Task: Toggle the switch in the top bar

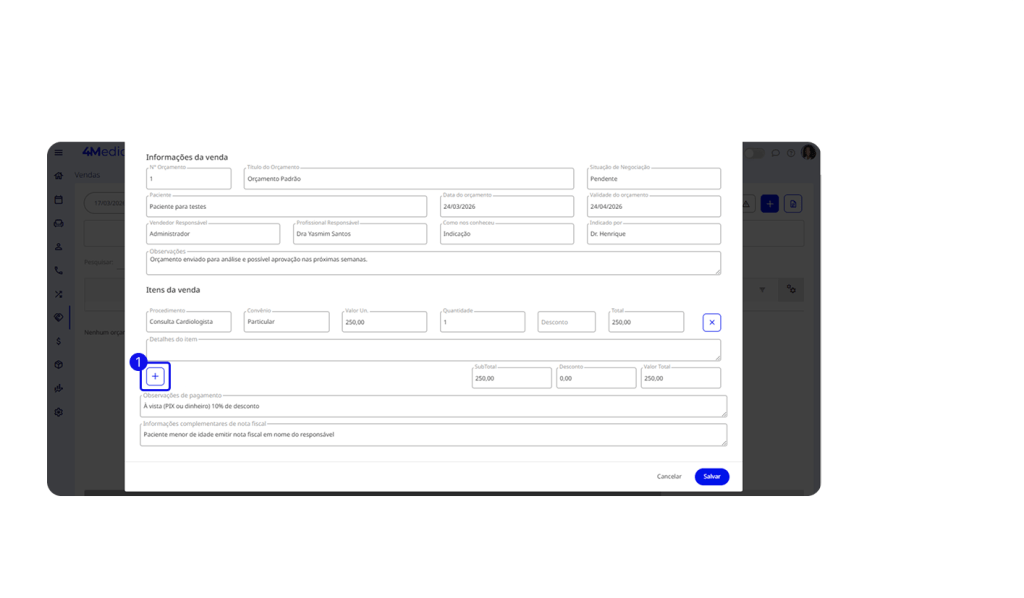Action: (x=753, y=153)
